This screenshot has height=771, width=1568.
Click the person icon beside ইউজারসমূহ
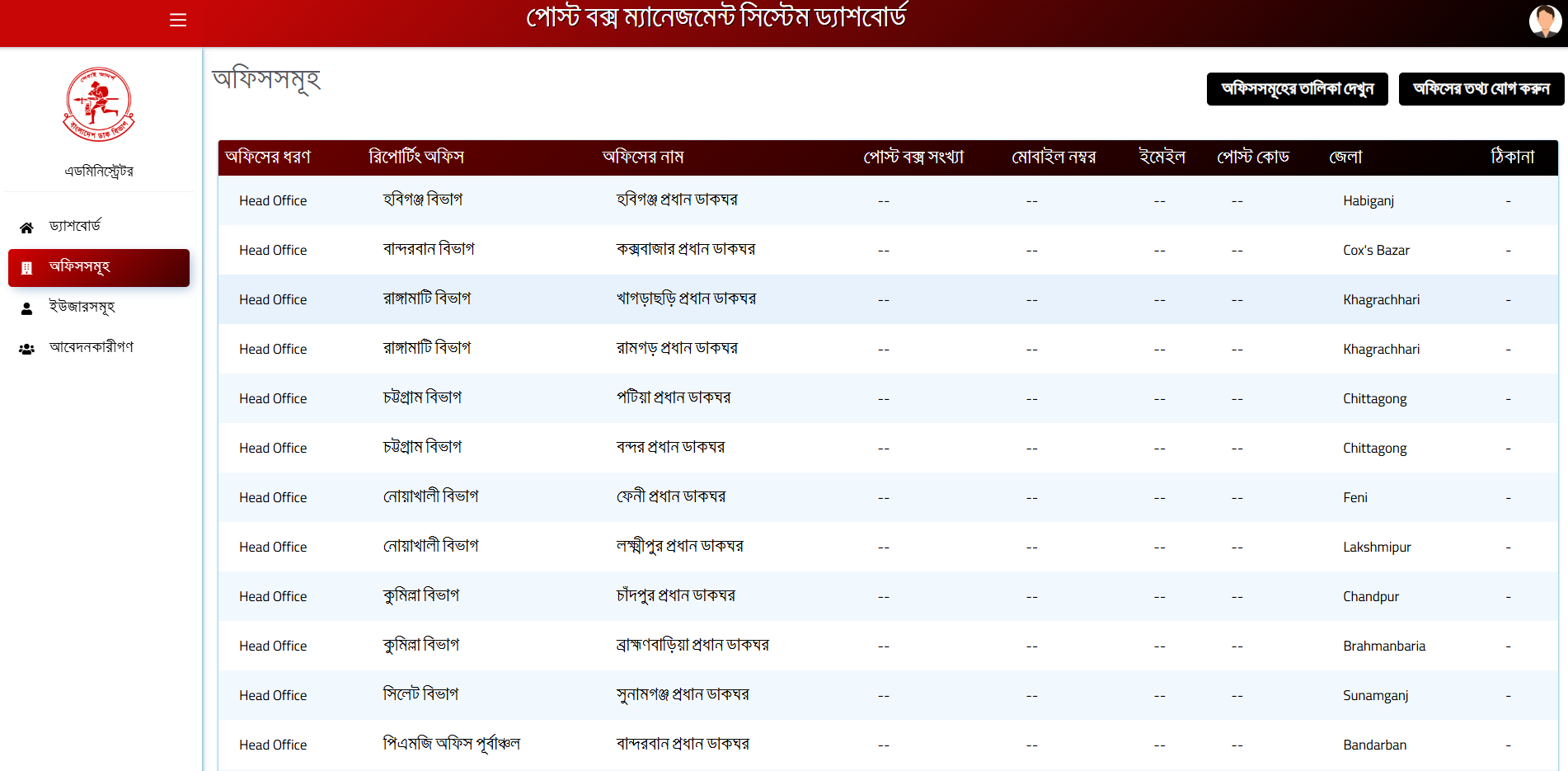point(26,308)
